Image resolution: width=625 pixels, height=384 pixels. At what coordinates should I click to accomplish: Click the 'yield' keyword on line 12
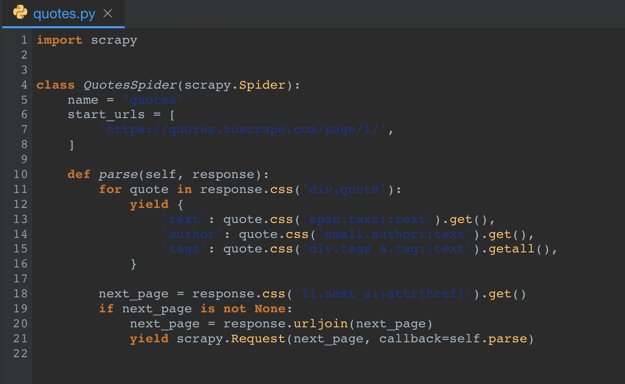tap(149, 204)
